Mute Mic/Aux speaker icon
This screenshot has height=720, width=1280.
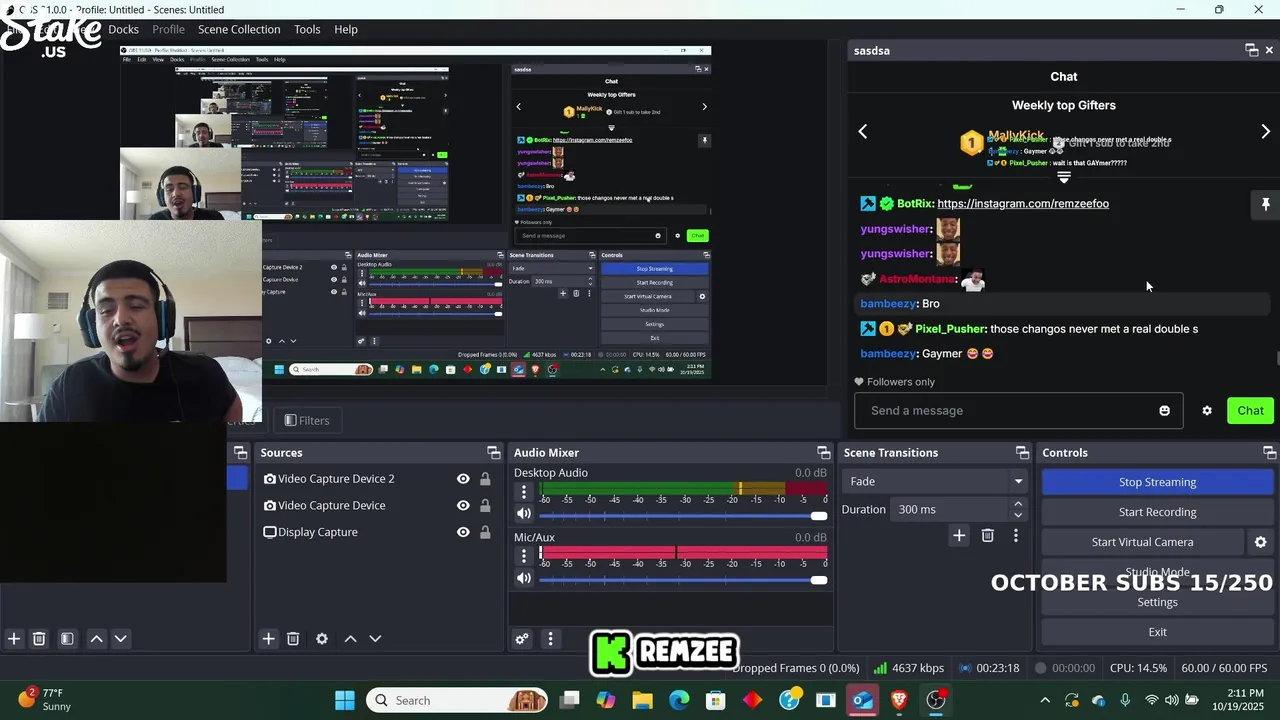(x=523, y=578)
